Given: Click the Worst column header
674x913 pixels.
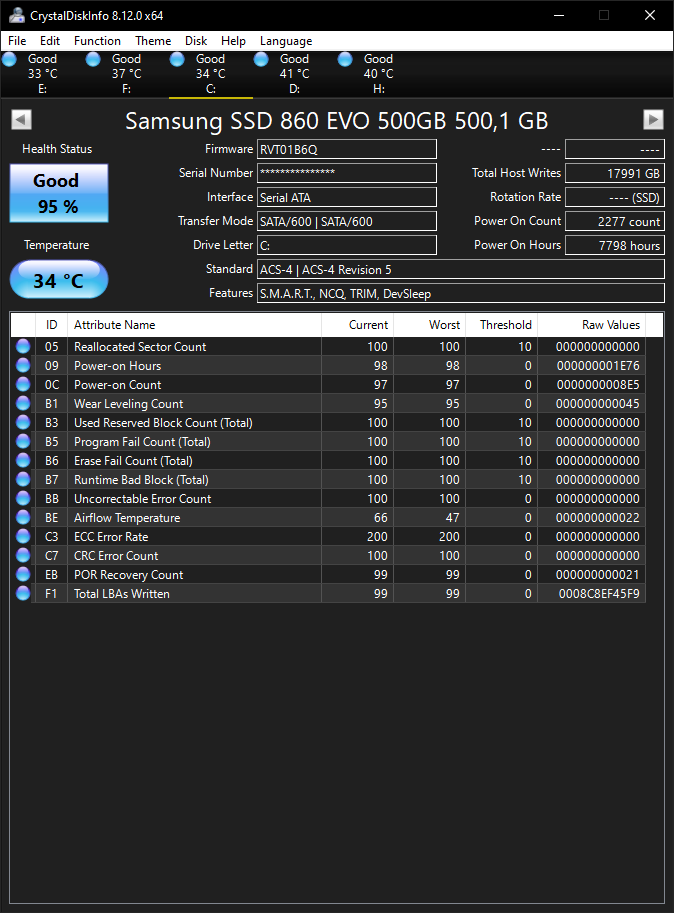Looking at the screenshot, I should tap(430, 325).
